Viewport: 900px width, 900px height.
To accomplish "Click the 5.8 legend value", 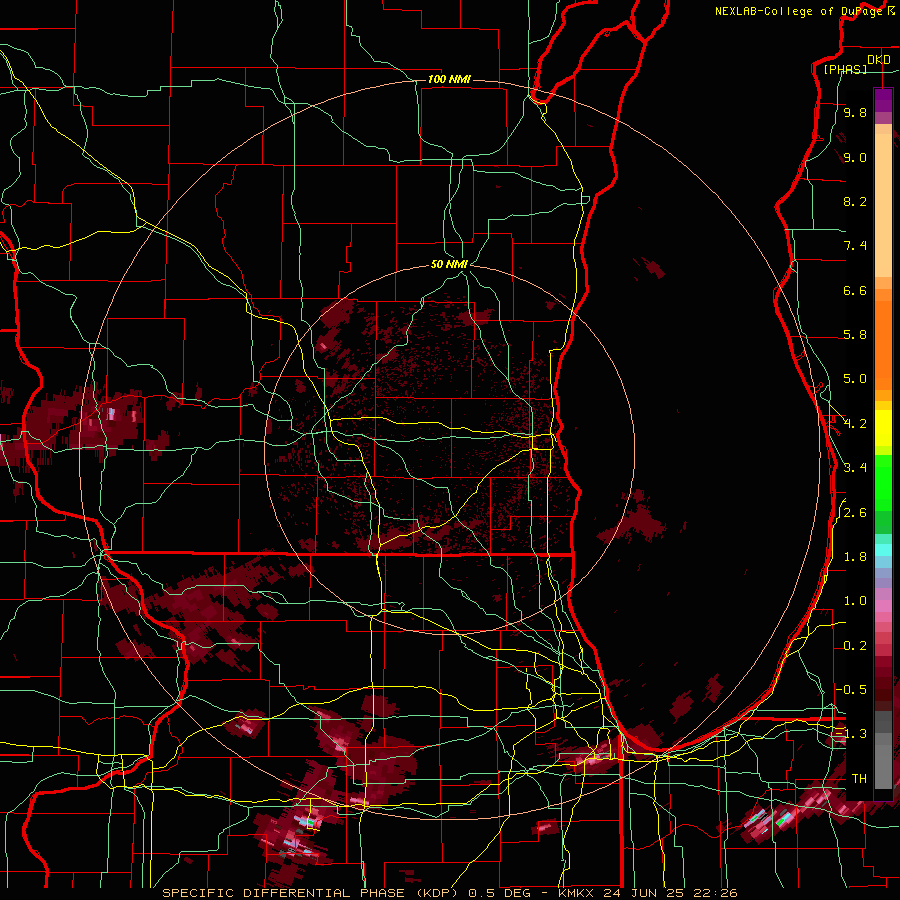I will tap(855, 335).
